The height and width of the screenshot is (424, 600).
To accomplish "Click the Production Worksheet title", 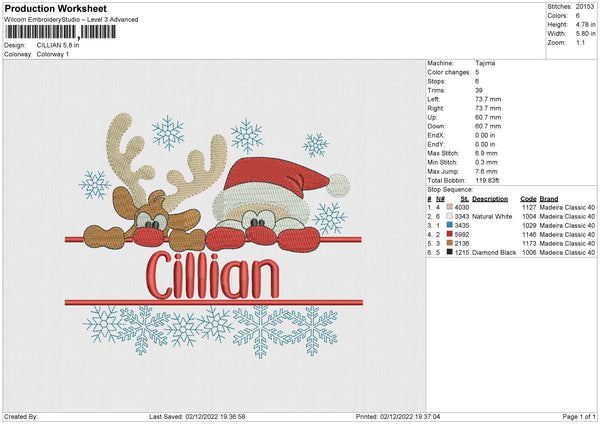I will point(55,8).
